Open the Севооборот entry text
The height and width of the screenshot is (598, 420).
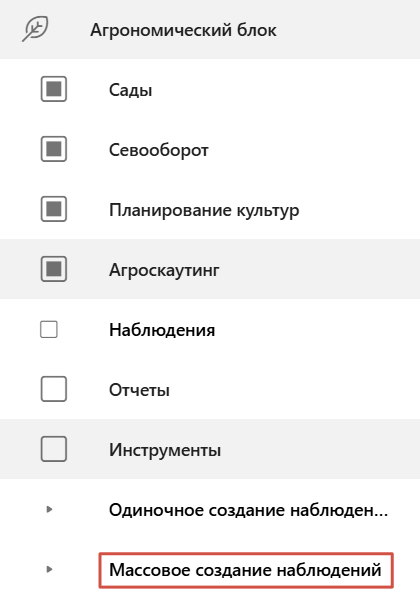tap(159, 150)
